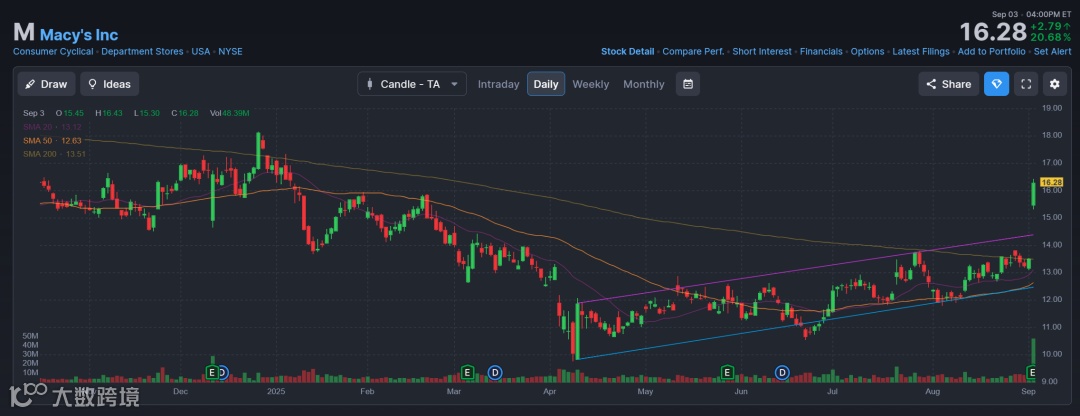Click the SMA 200 indicator label
This screenshot has width=1080, height=416.
(52, 154)
